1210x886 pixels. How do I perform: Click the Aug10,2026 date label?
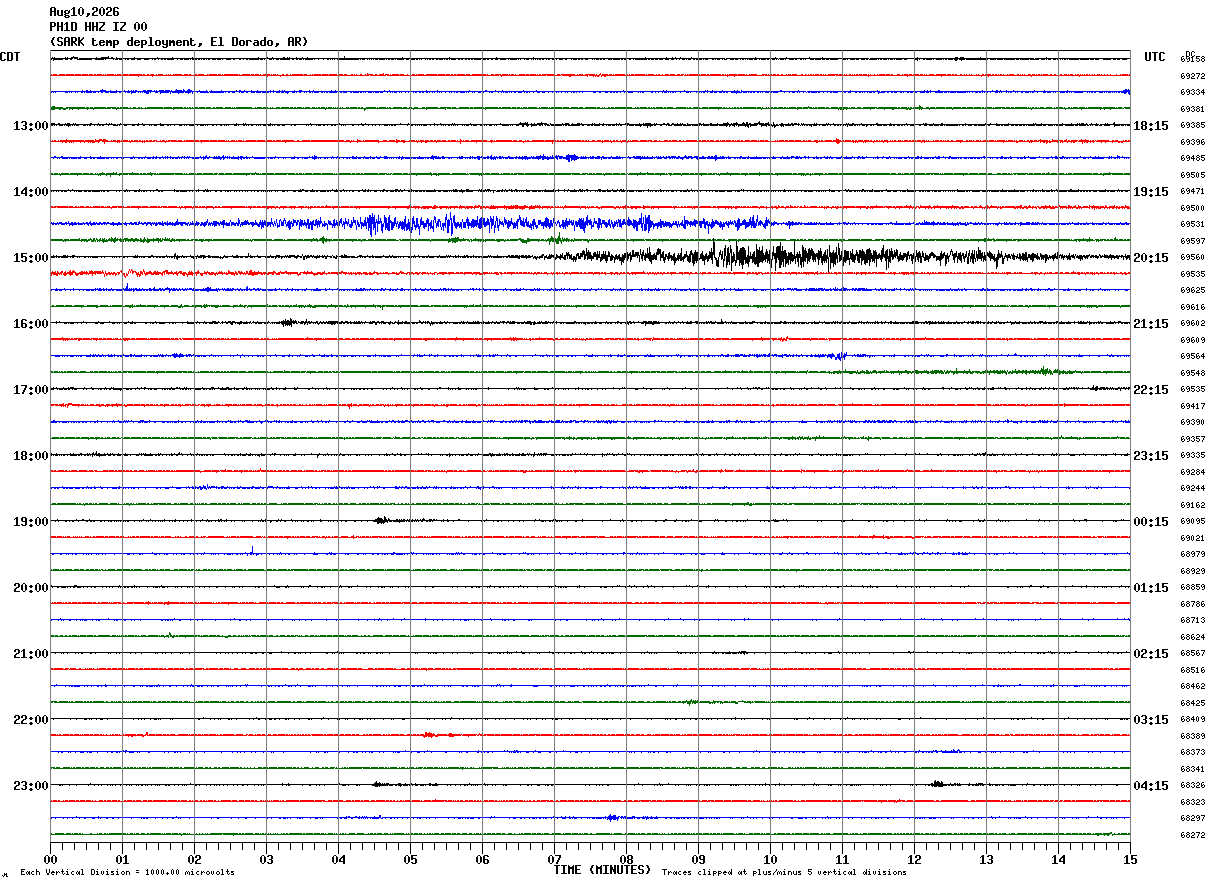pyautogui.click(x=84, y=12)
